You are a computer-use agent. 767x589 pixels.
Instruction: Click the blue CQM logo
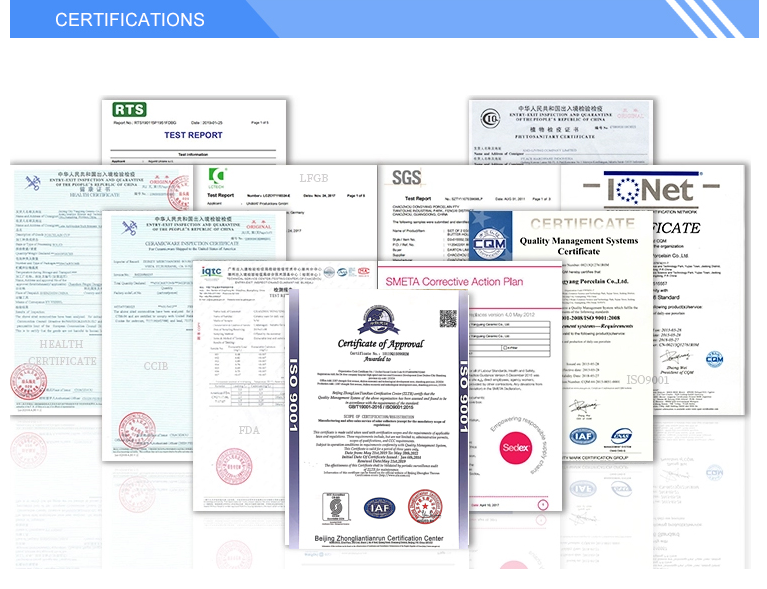coord(490,243)
